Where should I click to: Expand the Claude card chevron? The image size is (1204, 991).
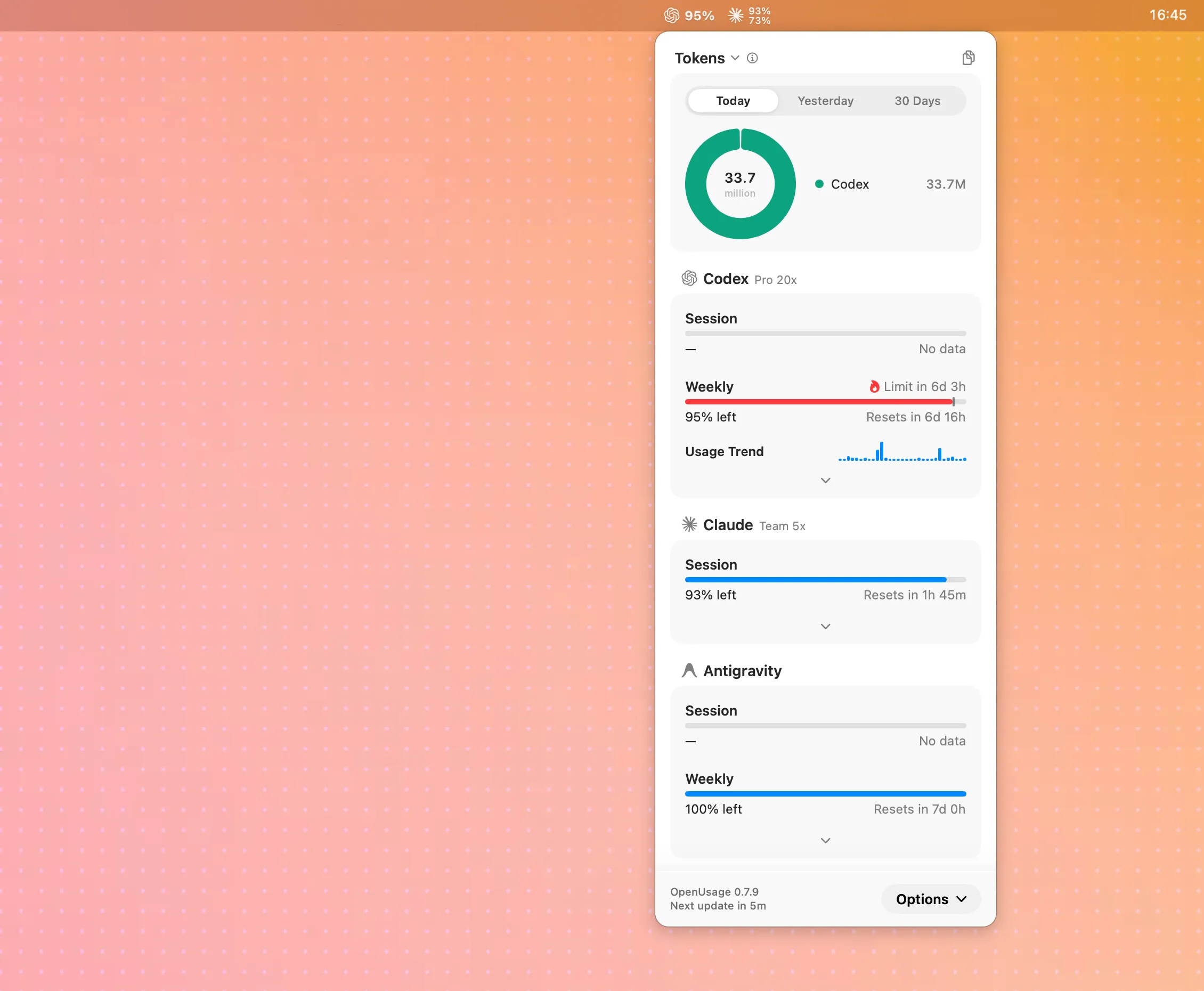tap(825, 627)
